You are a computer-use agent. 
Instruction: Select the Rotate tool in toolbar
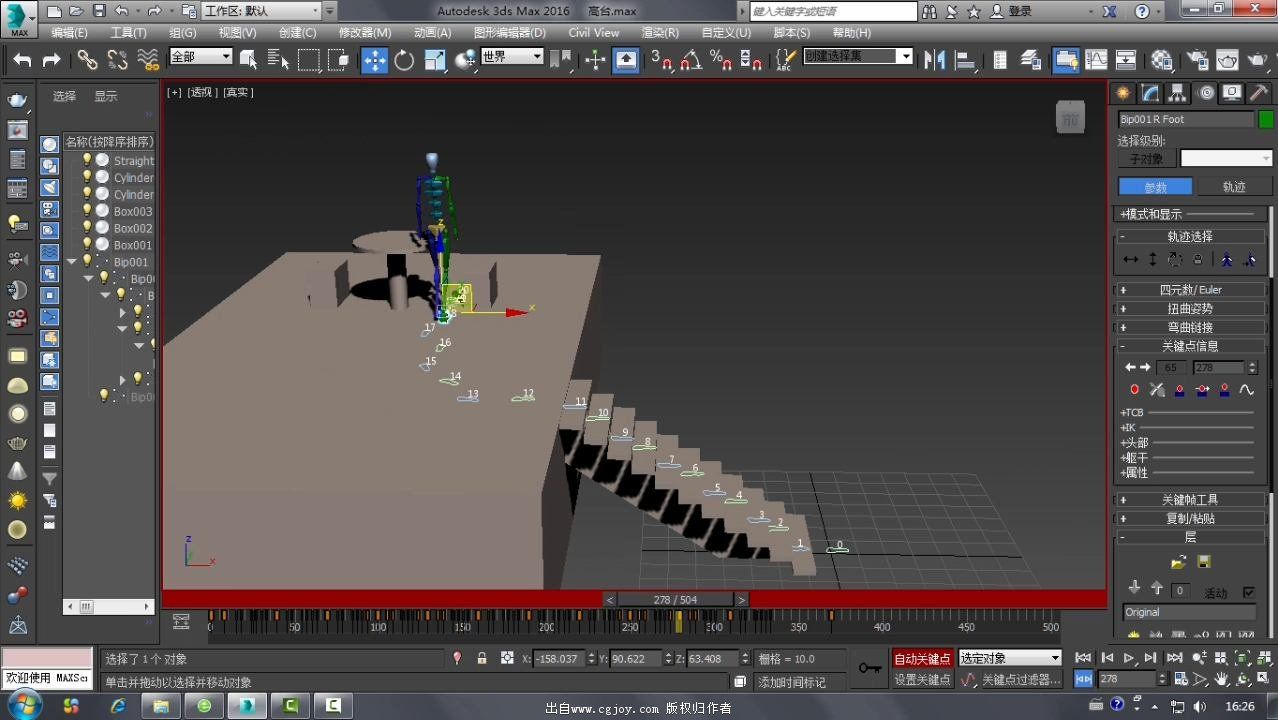(x=404, y=60)
